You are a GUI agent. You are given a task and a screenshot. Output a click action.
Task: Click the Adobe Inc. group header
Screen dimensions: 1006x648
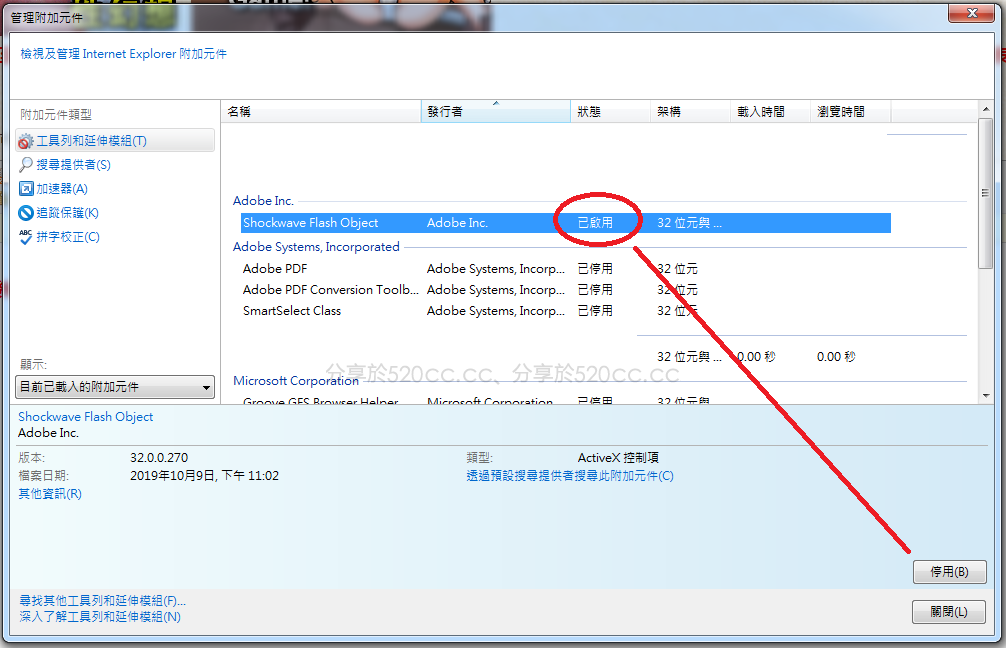click(263, 201)
